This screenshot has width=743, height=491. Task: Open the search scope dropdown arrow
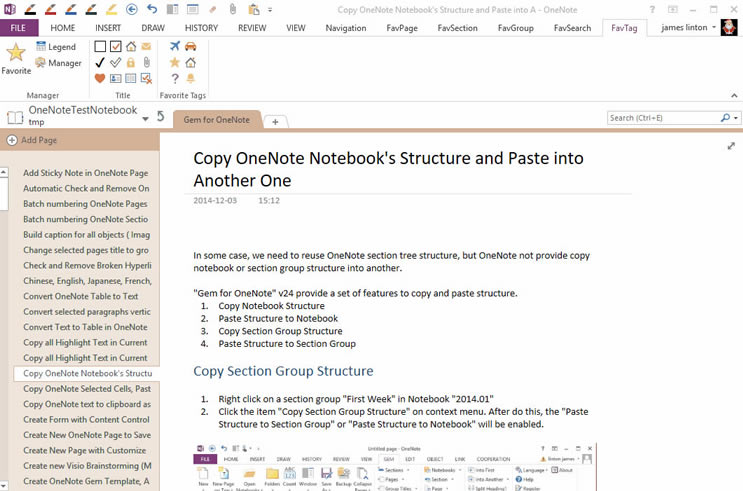point(736,118)
